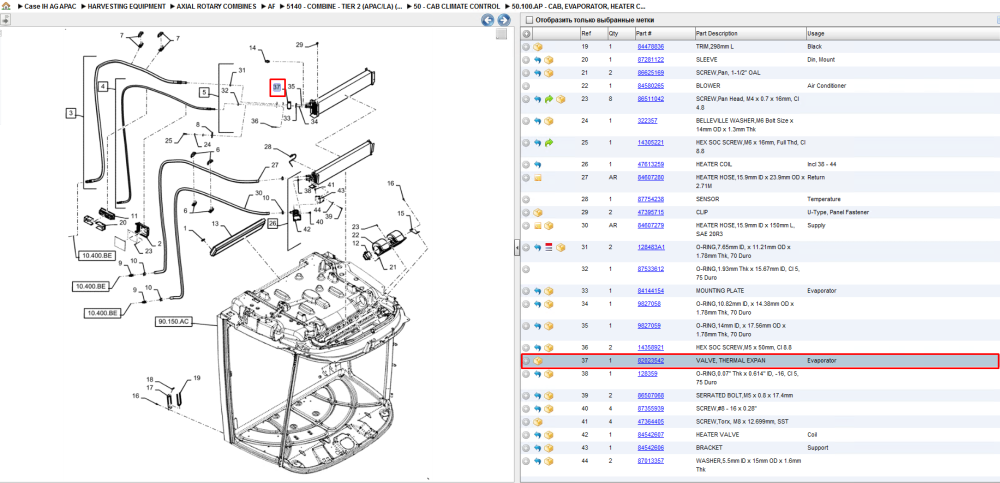Open part number link 82023542

(651, 360)
